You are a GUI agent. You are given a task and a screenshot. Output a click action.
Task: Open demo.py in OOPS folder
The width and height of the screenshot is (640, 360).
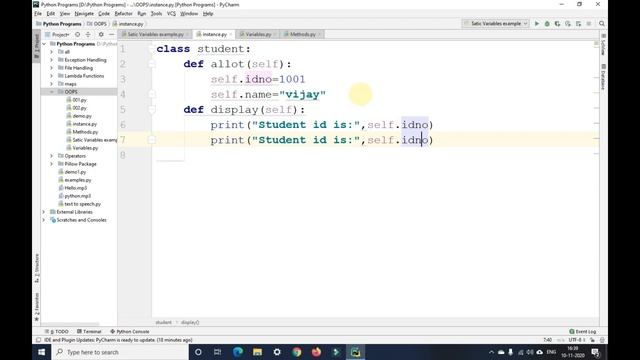82,116
